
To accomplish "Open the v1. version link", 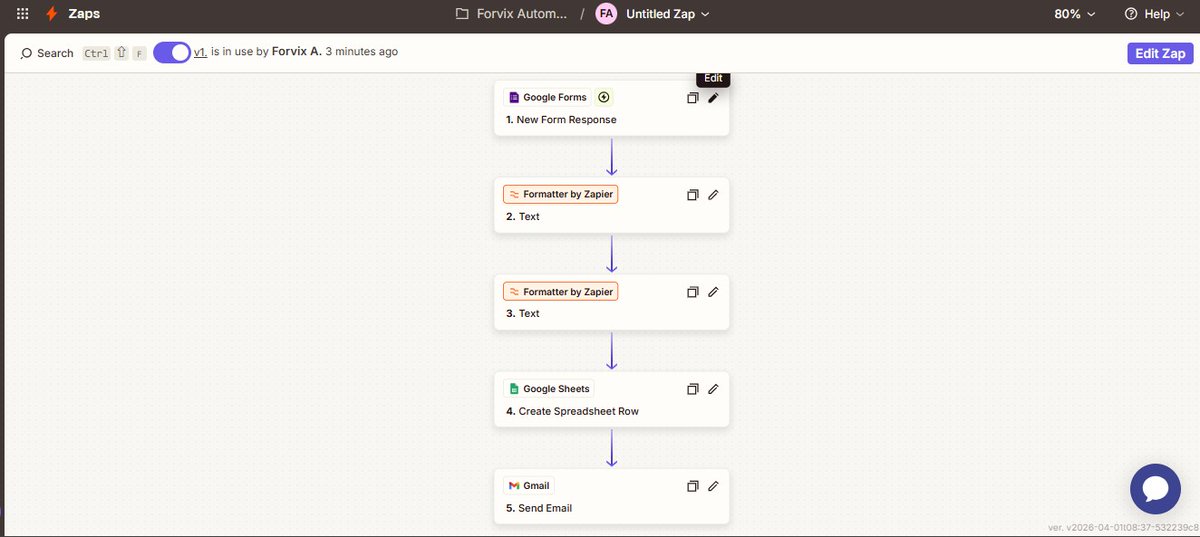I will pos(200,52).
